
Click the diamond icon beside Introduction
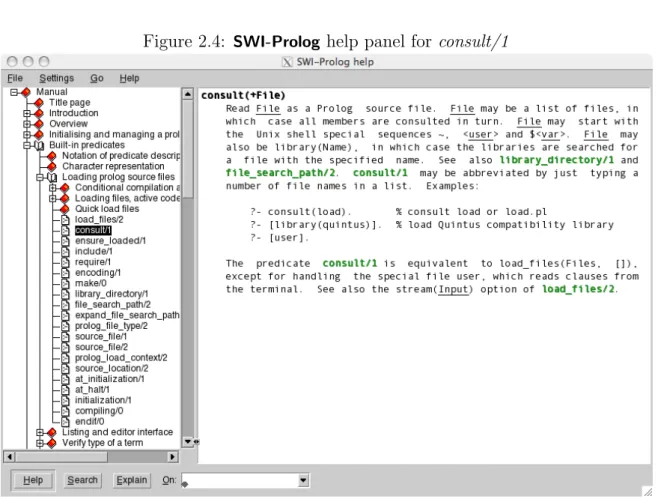[39, 113]
